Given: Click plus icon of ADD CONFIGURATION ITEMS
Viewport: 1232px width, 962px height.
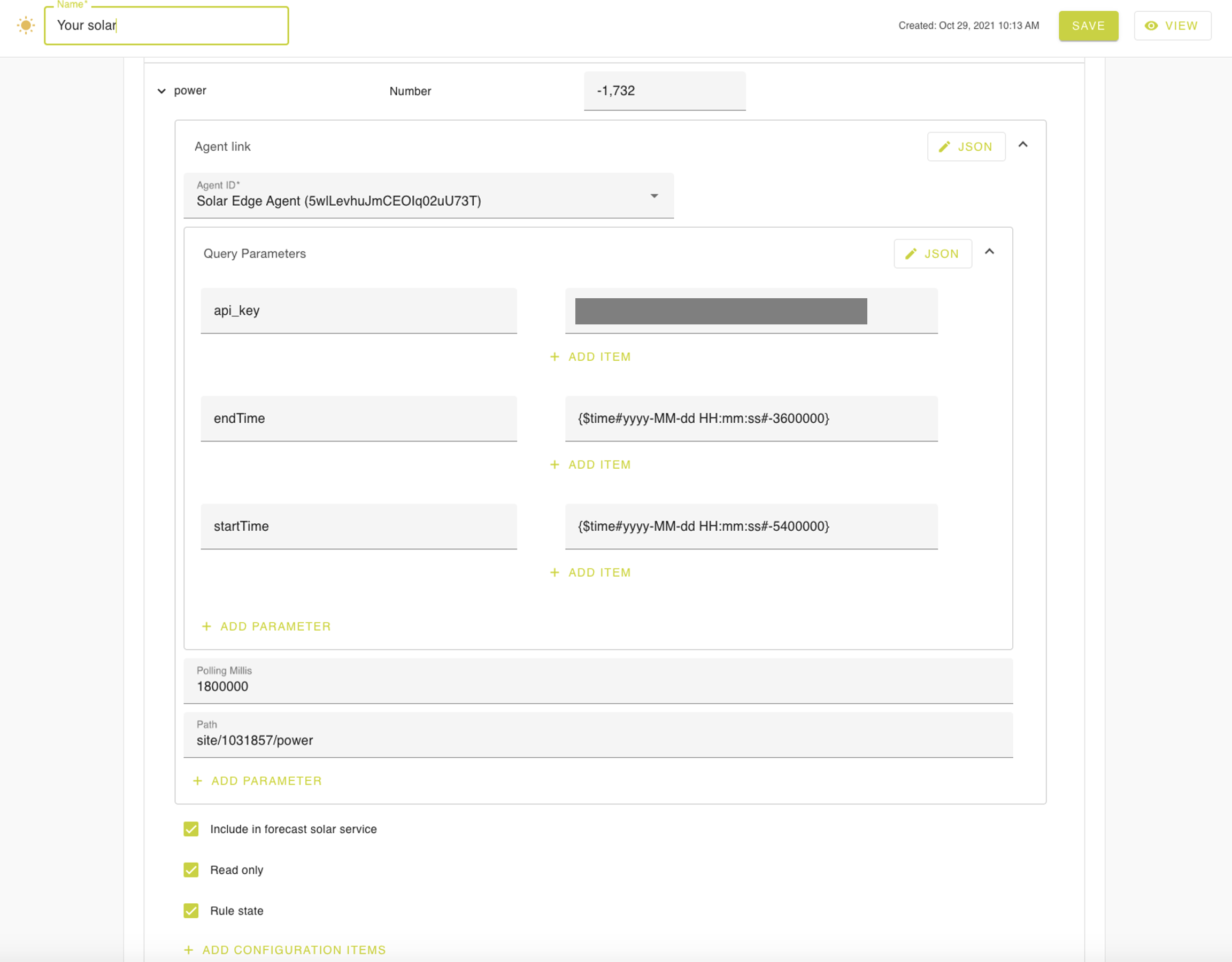Looking at the screenshot, I should (188, 950).
